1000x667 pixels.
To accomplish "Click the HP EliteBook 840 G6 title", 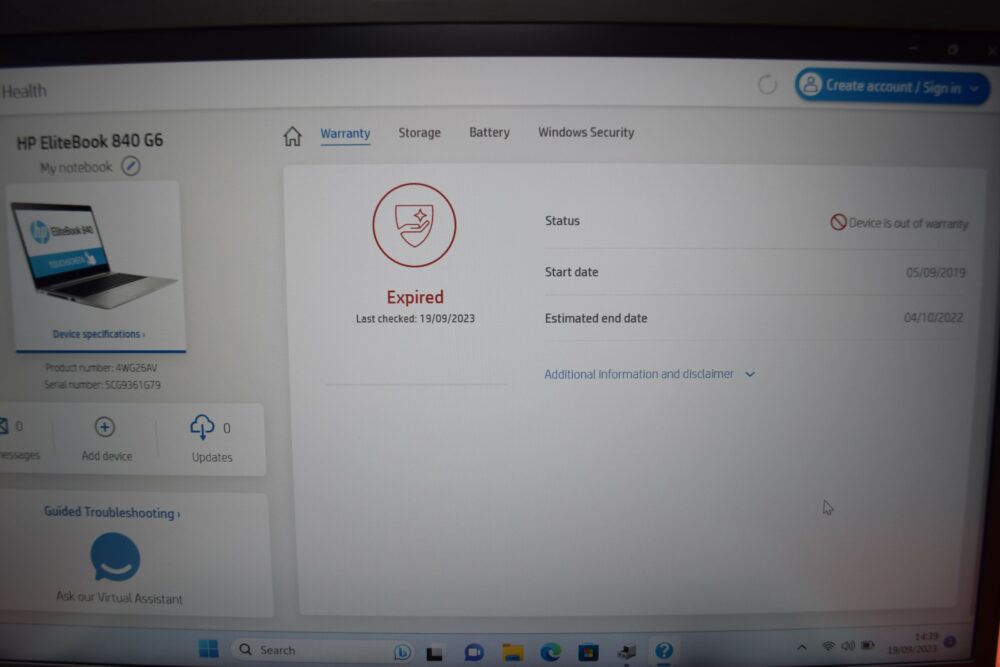I will point(89,142).
